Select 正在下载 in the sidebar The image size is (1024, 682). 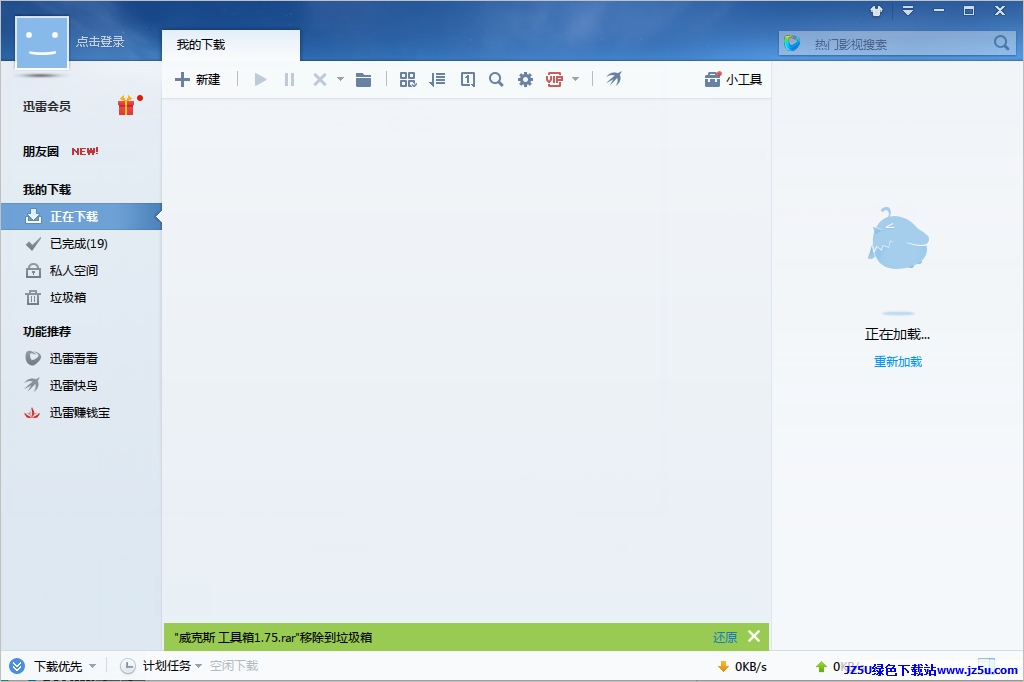pyautogui.click(x=81, y=217)
